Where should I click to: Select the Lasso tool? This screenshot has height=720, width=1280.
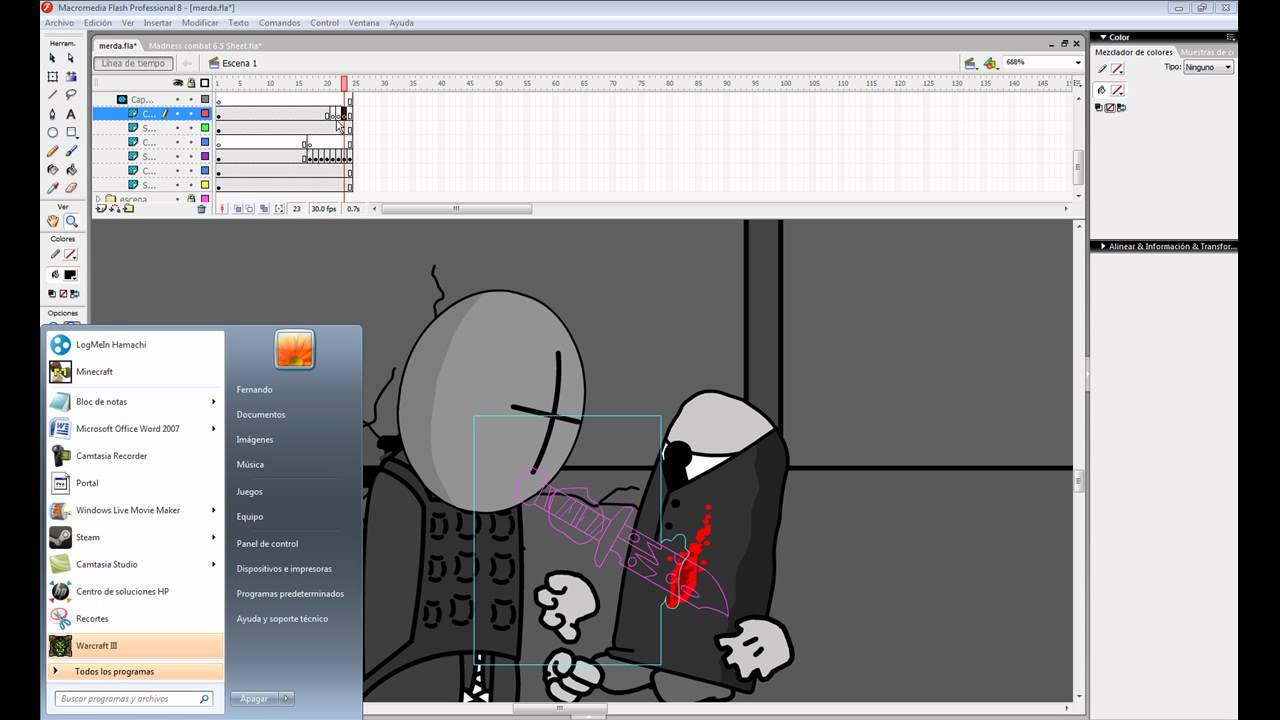71,95
